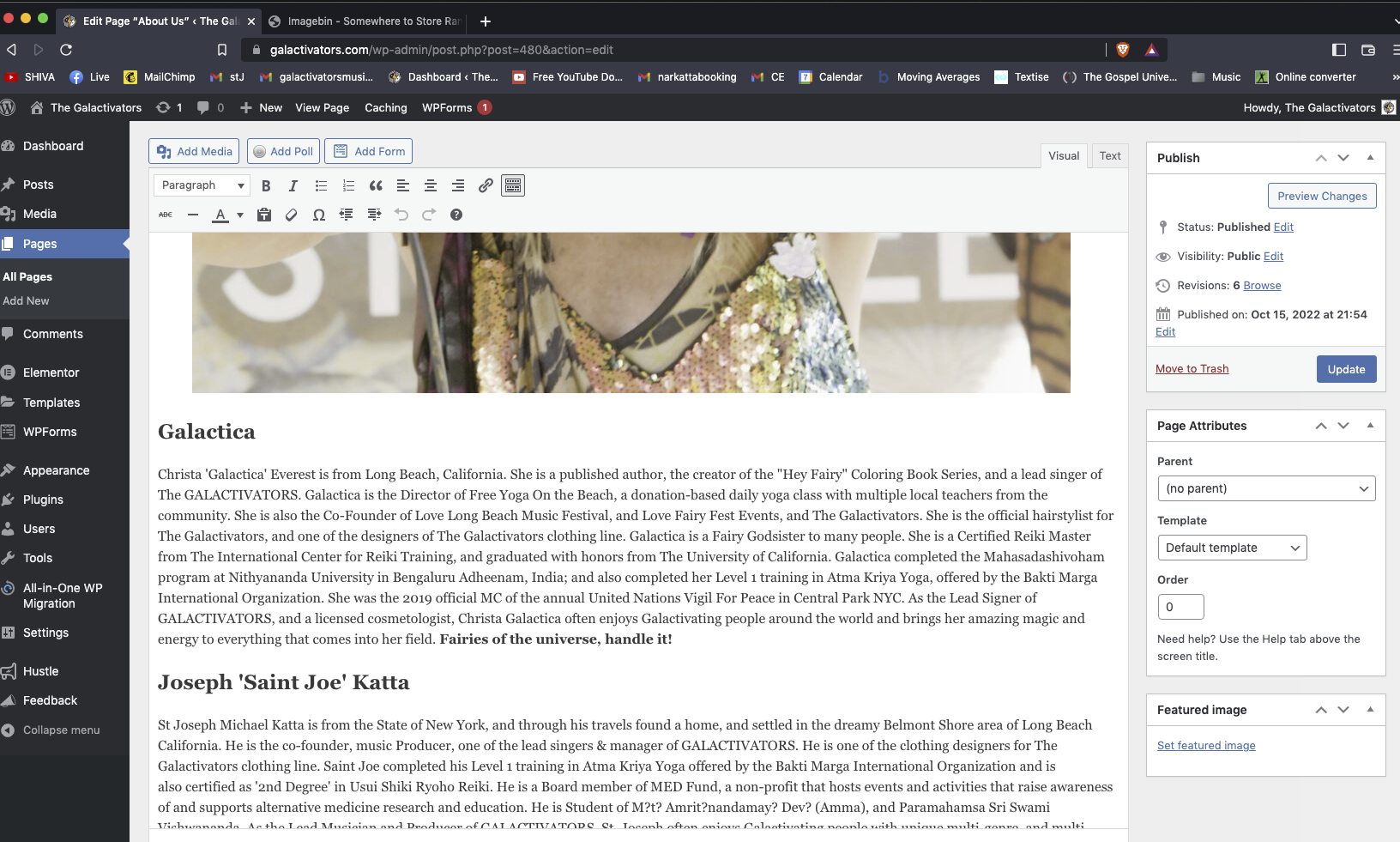The image size is (1400, 842).
Task: Toggle Paste as text
Action: click(264, 215)
